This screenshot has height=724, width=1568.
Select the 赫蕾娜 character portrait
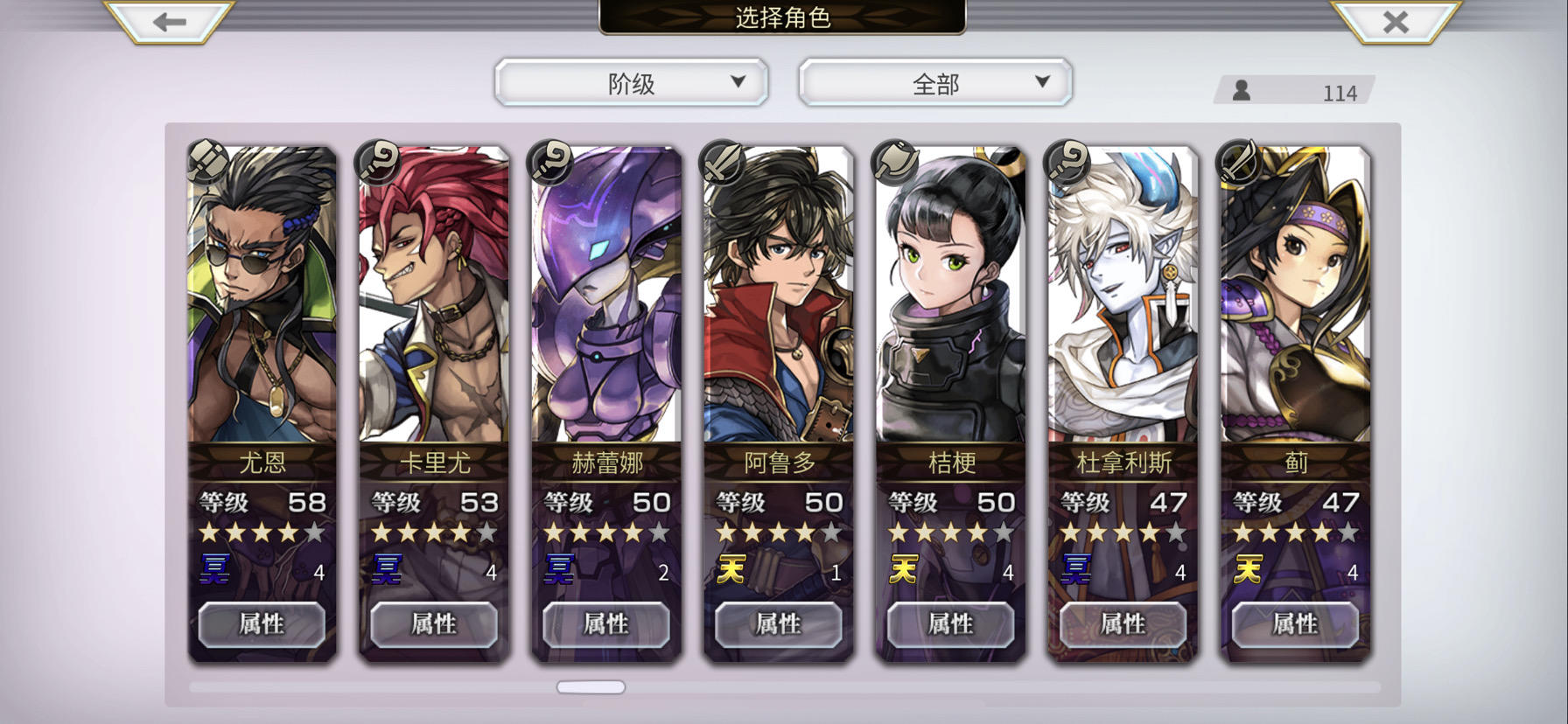click(606, 295)
